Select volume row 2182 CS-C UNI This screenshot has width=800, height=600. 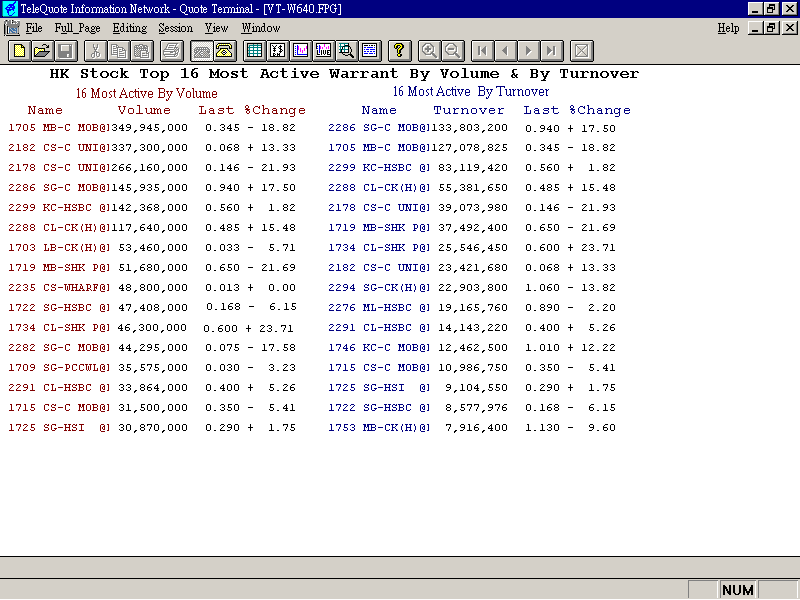coord(152,147)
